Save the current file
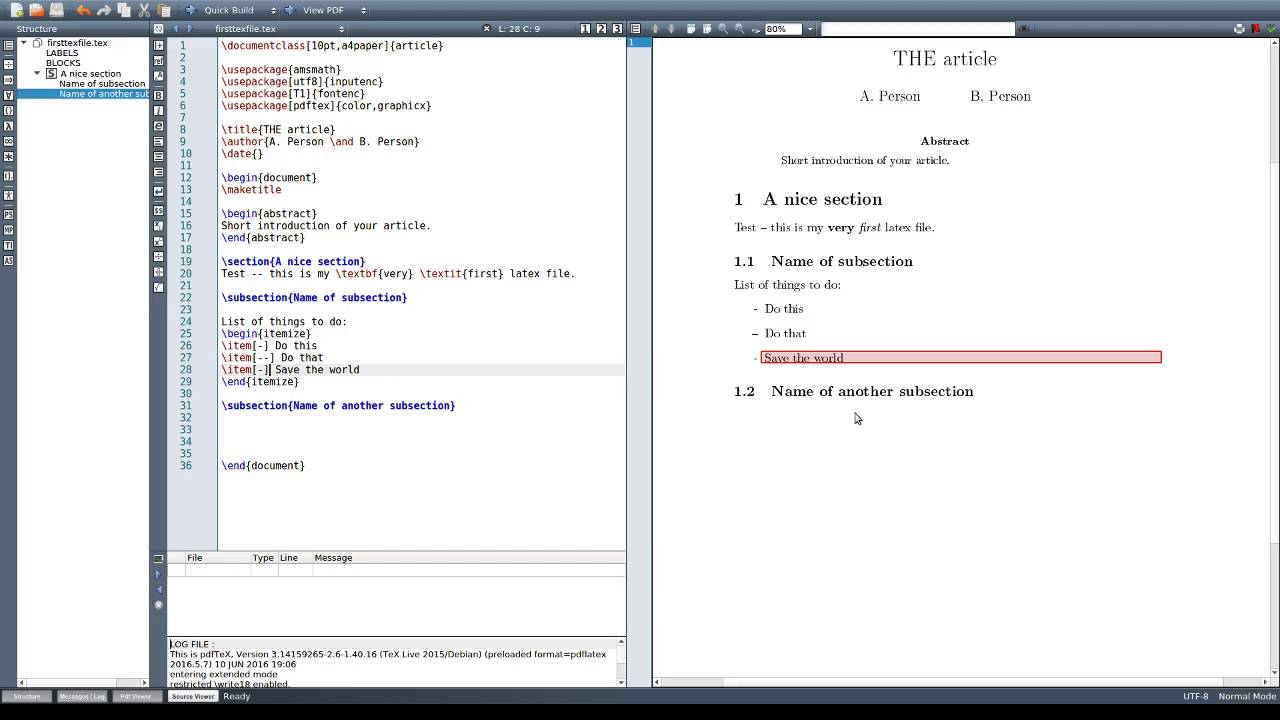Screen dimensions: 1280x720 point(56,10)
